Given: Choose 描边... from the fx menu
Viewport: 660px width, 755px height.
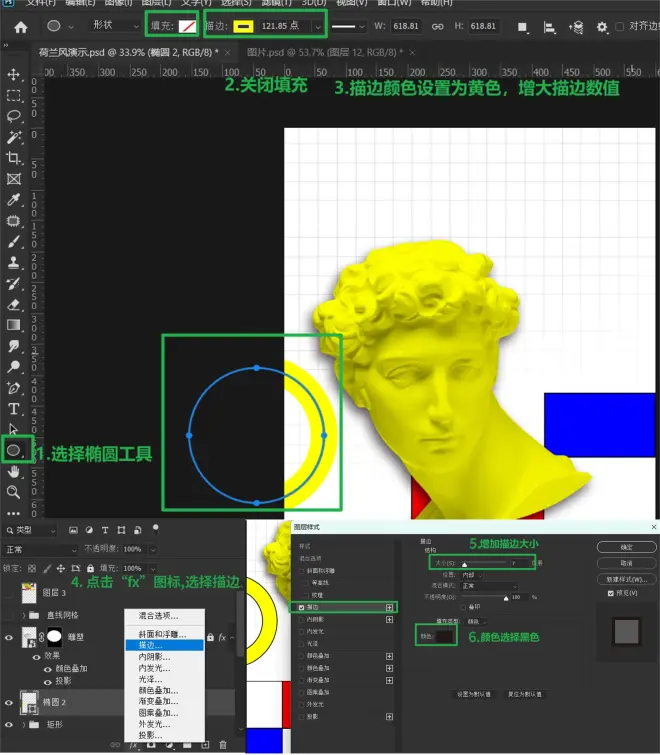Looking at the screenshot, I should point(165,645).
